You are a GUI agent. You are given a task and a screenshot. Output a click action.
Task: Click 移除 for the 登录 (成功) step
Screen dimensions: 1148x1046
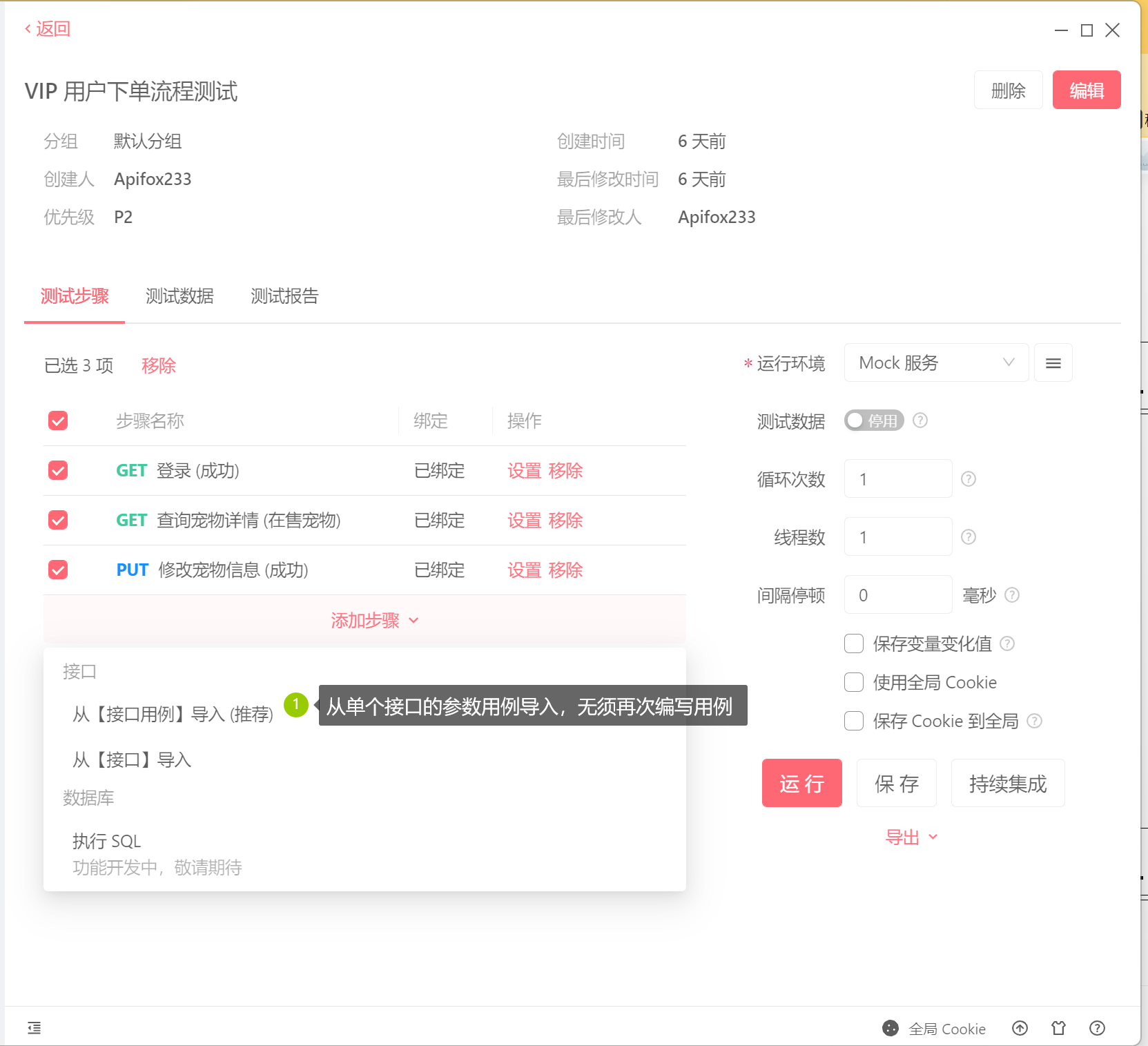click(x=565, y=471)
